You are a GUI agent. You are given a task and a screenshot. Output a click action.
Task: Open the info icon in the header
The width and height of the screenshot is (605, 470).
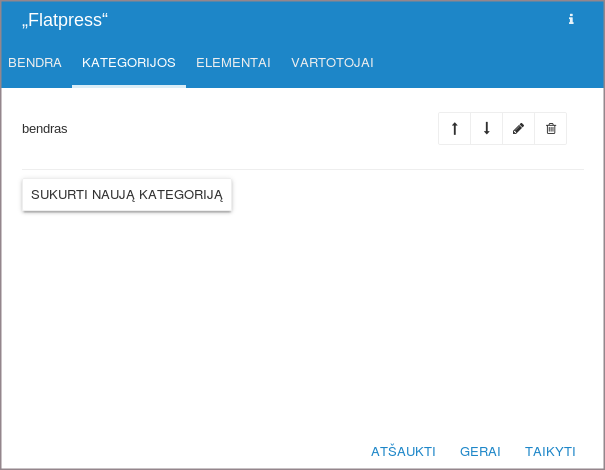571,19
